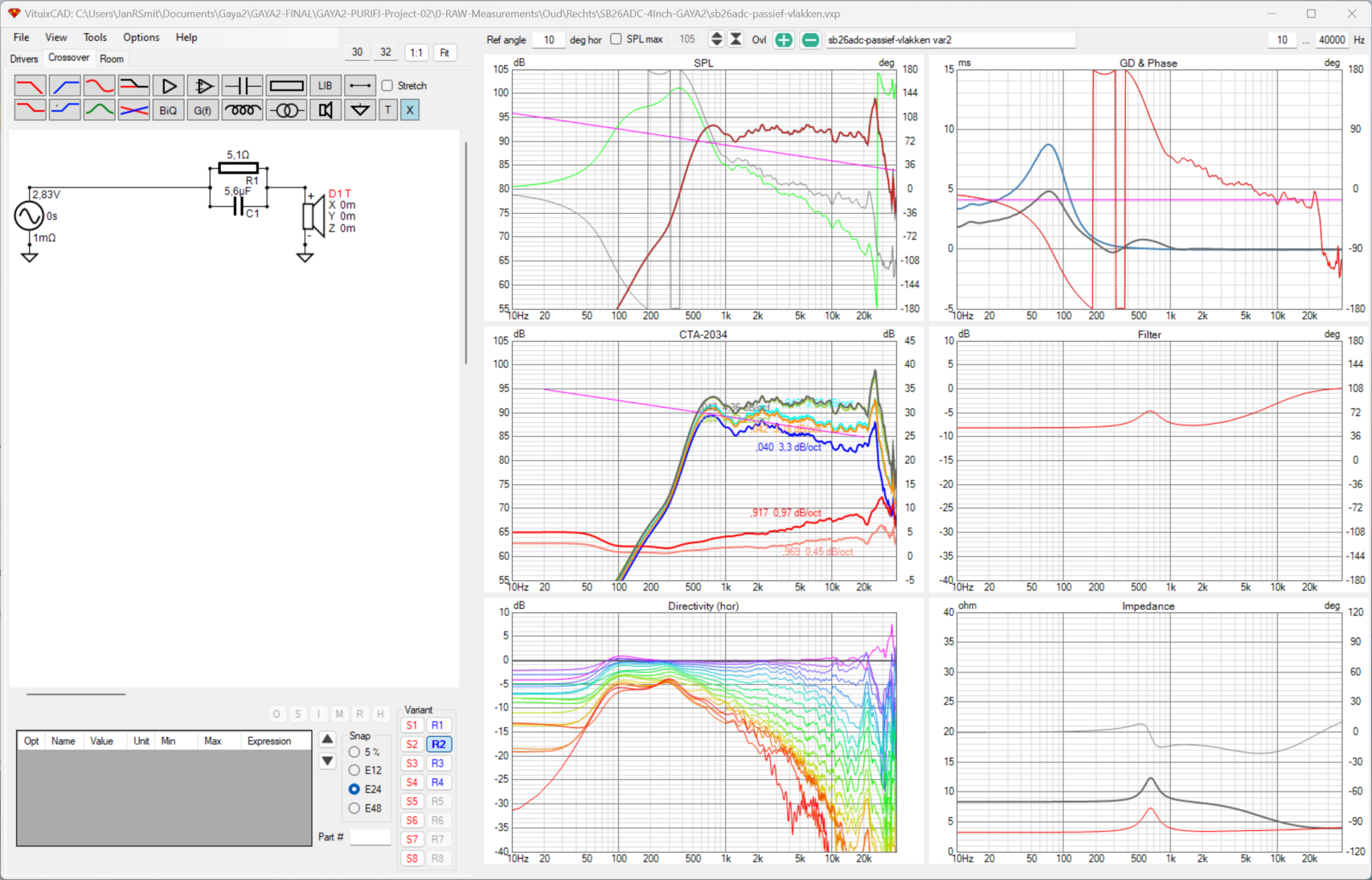Open the File menu

[21, 38]
